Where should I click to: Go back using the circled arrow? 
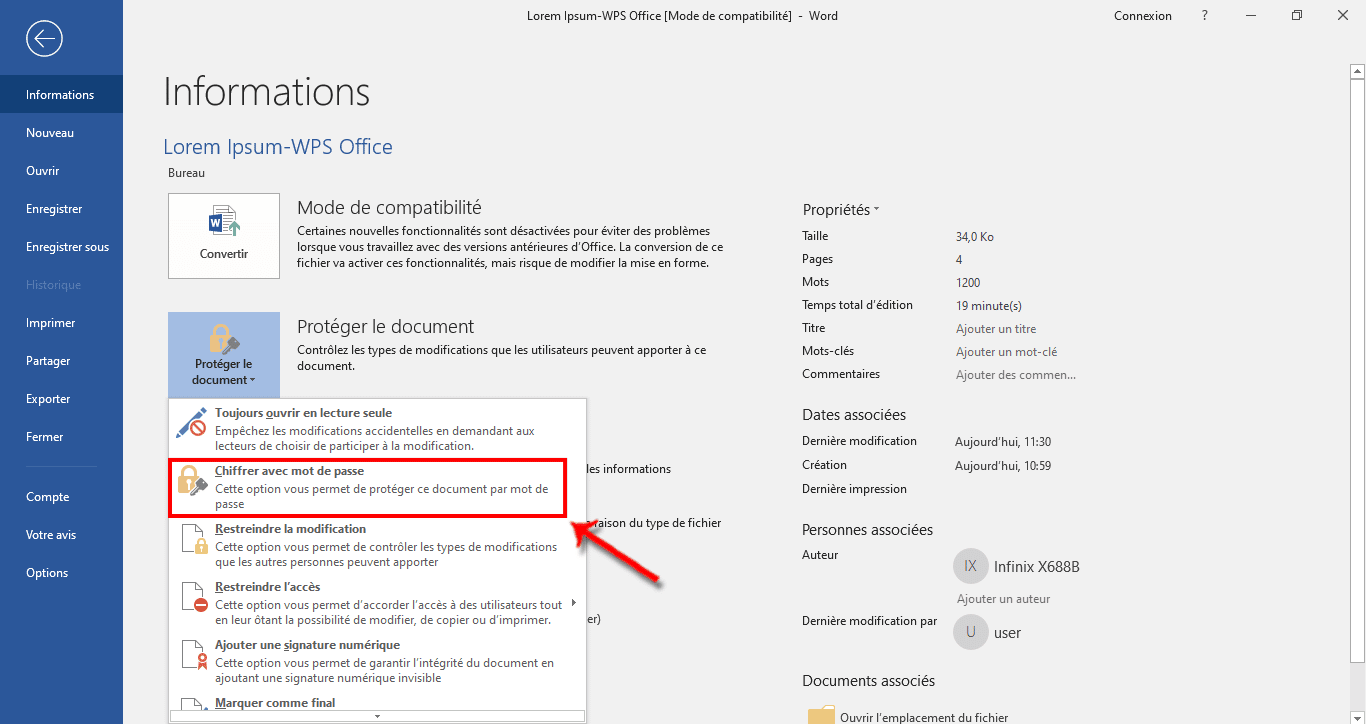(x=45, y=39)
